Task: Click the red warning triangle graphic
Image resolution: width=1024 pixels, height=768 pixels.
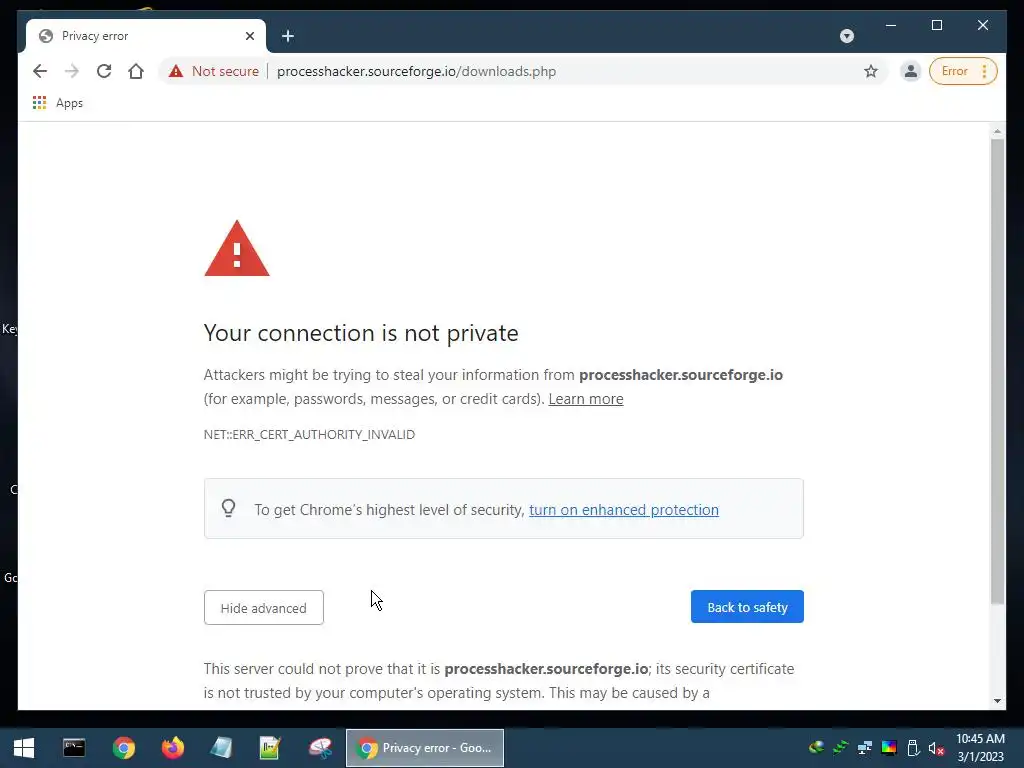Action: click(x=236, y=248)
